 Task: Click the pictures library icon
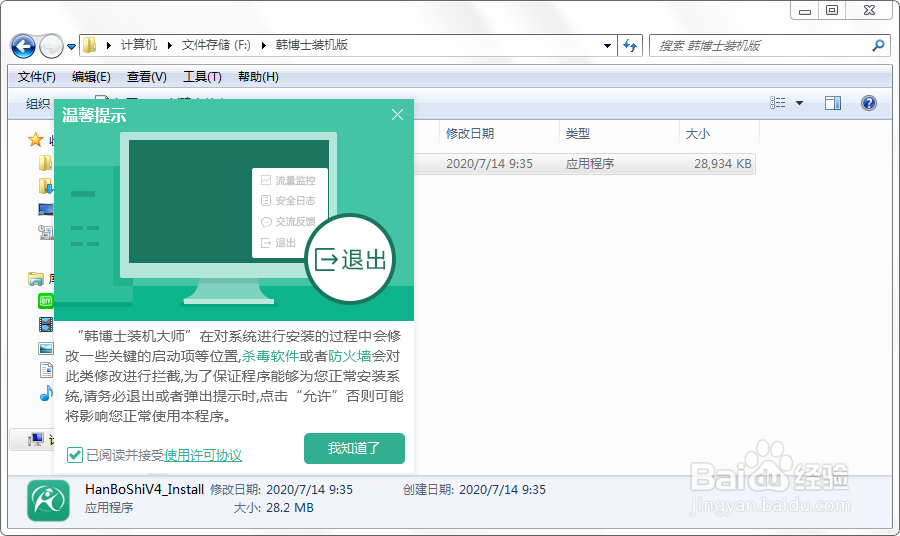[45, 348]
